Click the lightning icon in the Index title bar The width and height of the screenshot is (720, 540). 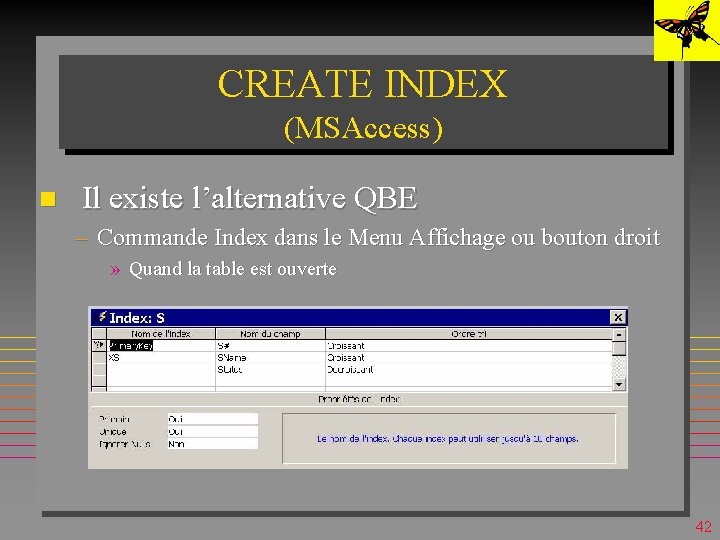click(x=102, y=317)
